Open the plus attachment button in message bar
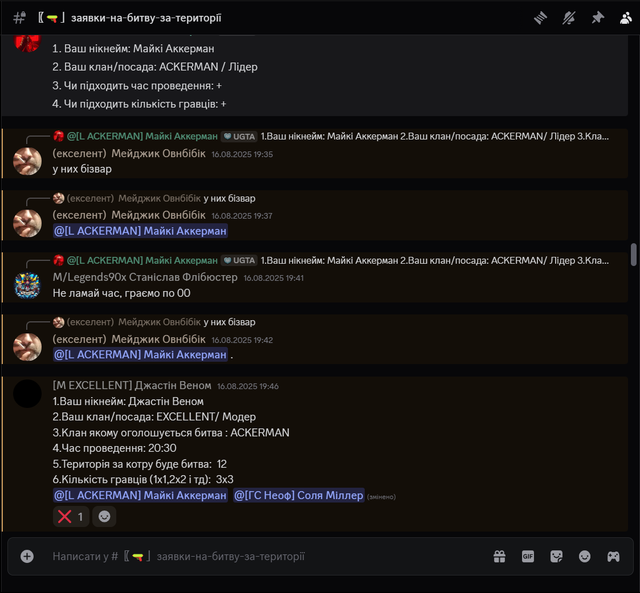 27,556
